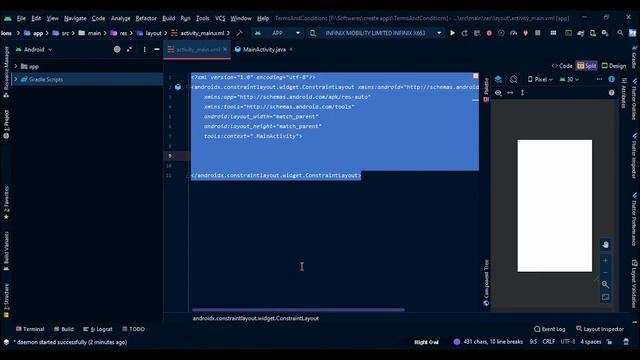Hide the Project panel with minus icon
This screenshot has width=640, height=360.
[157, 49]
